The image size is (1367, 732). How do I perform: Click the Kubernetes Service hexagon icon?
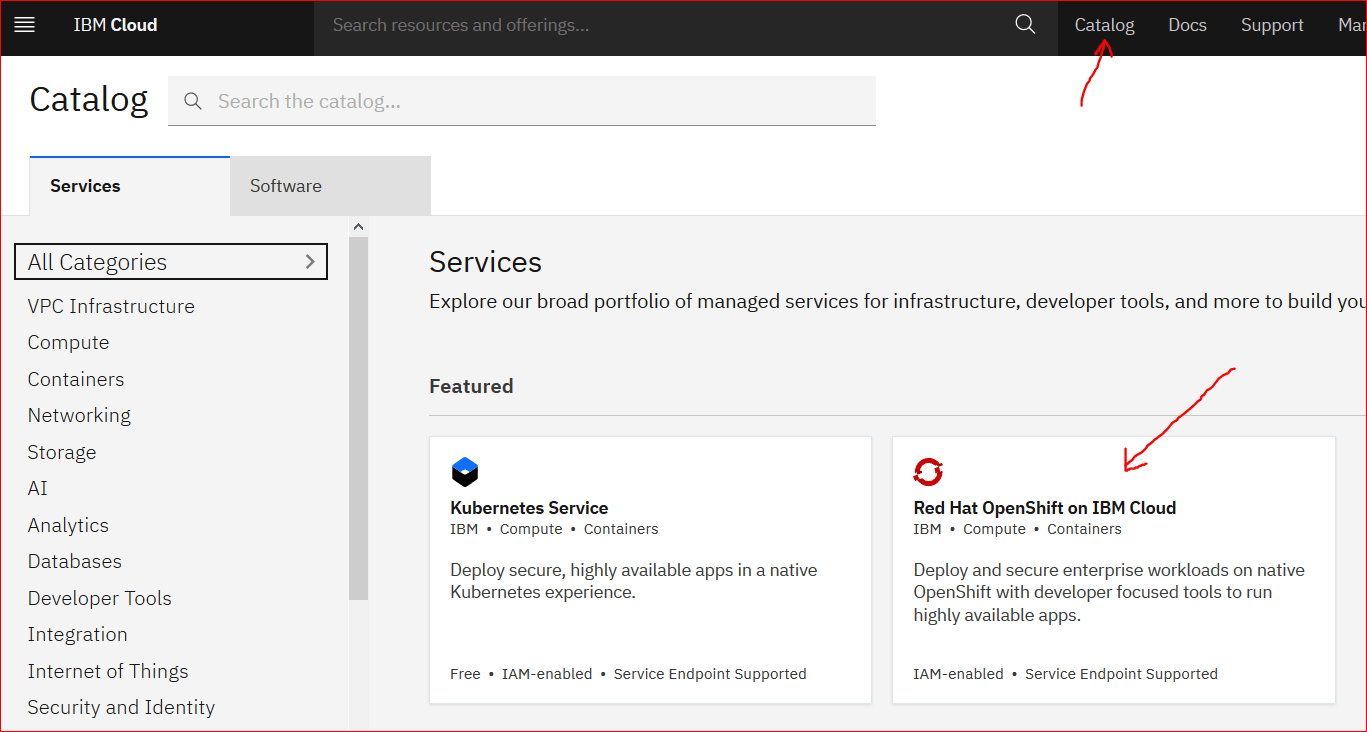(x=464, y=471)
